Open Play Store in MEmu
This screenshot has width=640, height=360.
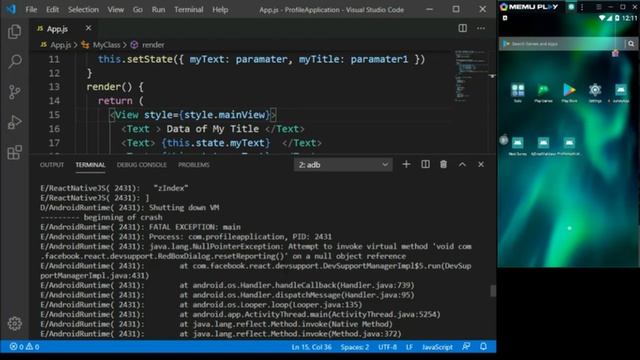569,92
